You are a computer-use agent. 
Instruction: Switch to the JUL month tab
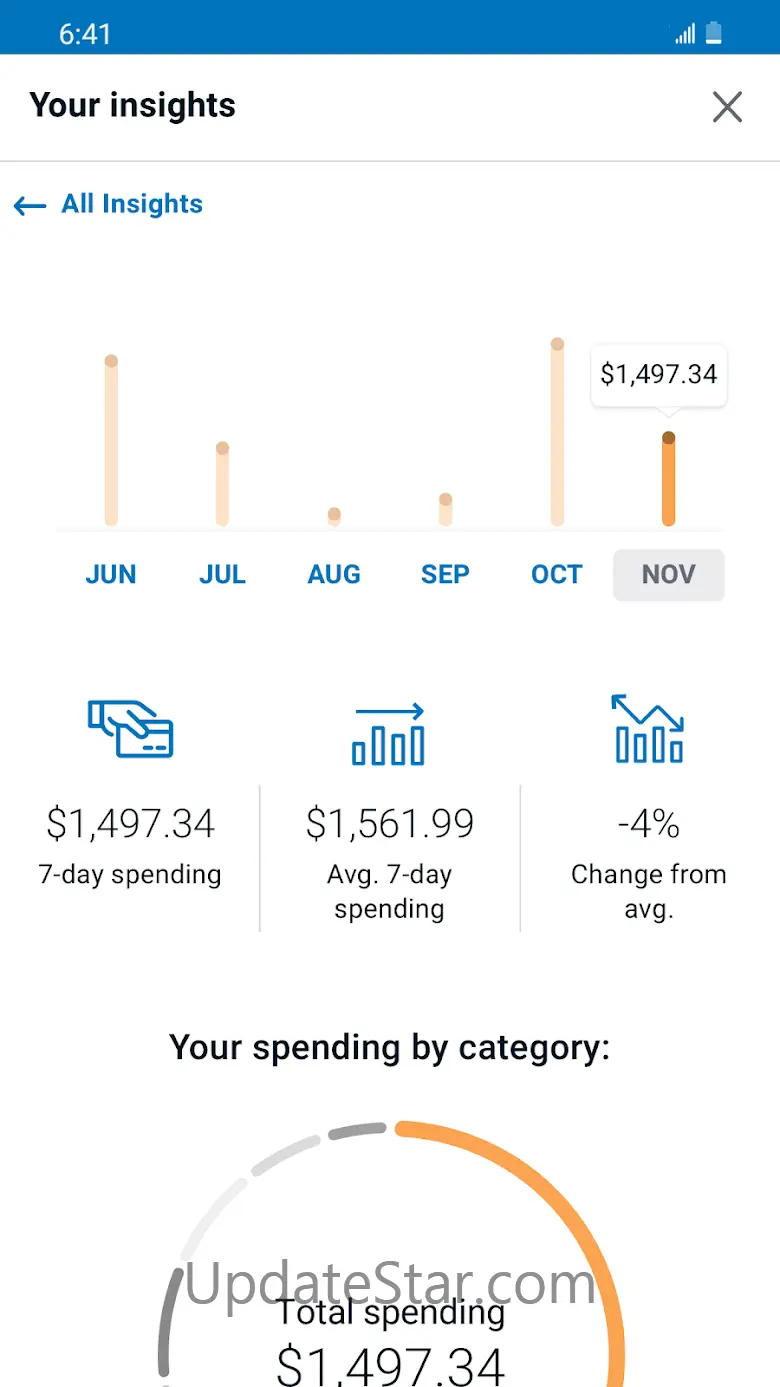pos(222,574)
